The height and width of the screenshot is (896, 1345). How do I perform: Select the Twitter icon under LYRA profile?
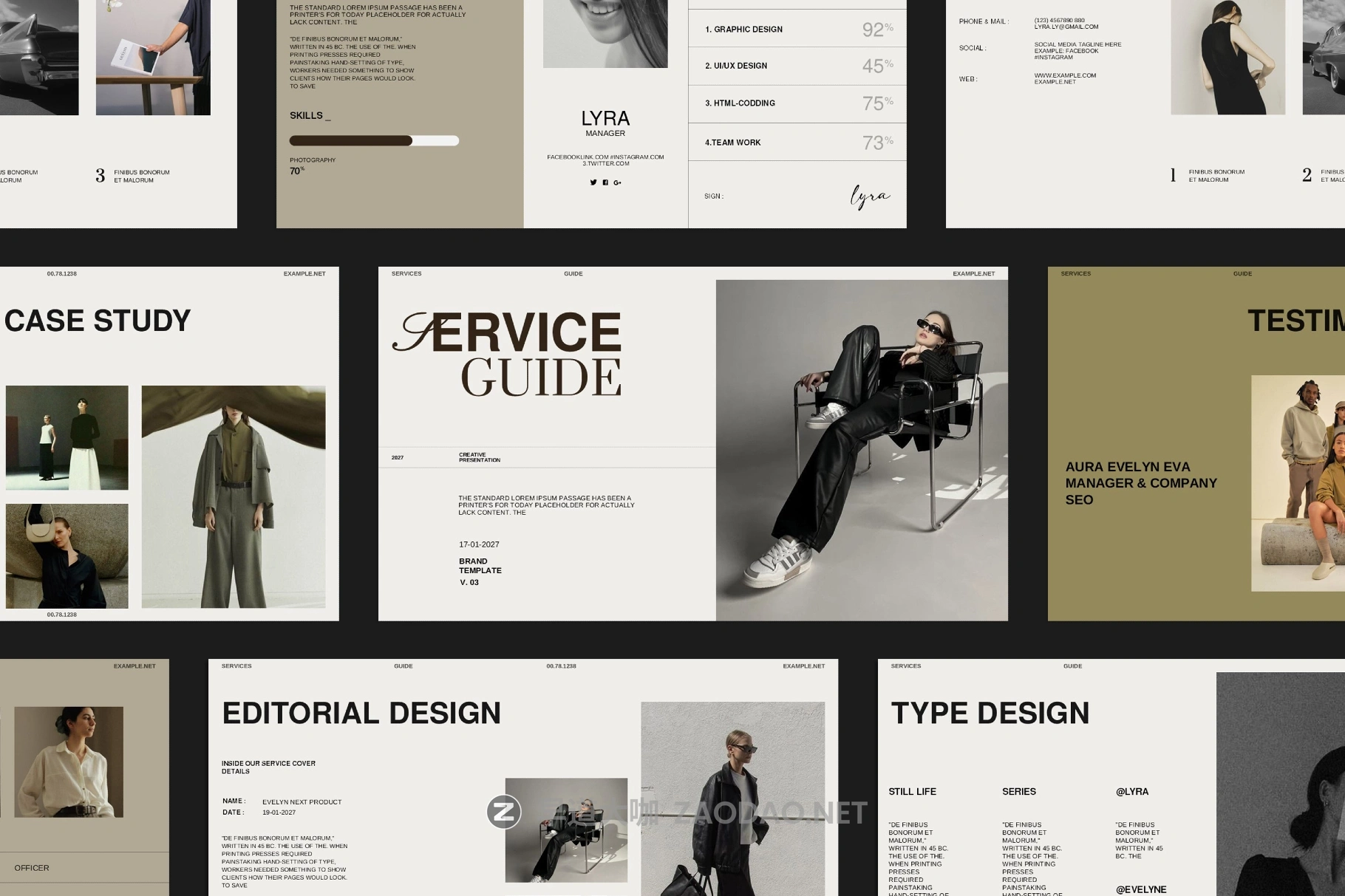pyautogui.click(x=593, y=182)
